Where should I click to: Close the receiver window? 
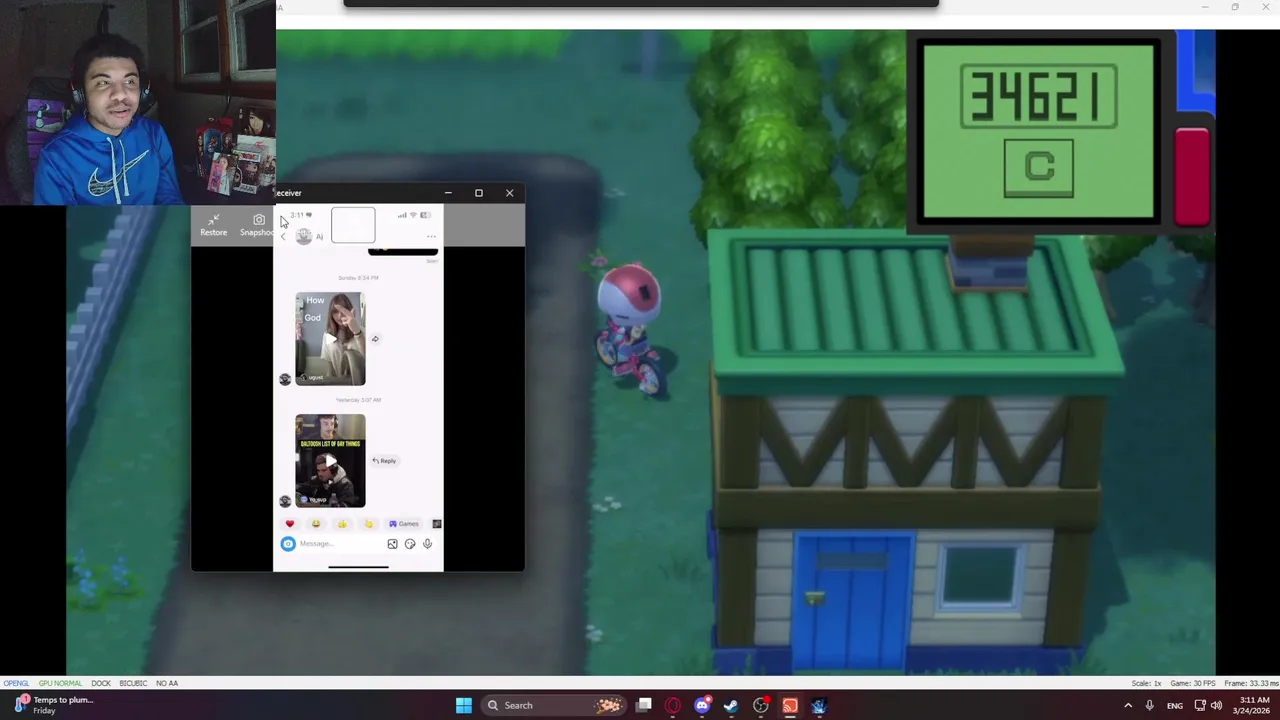pos(510,193)
